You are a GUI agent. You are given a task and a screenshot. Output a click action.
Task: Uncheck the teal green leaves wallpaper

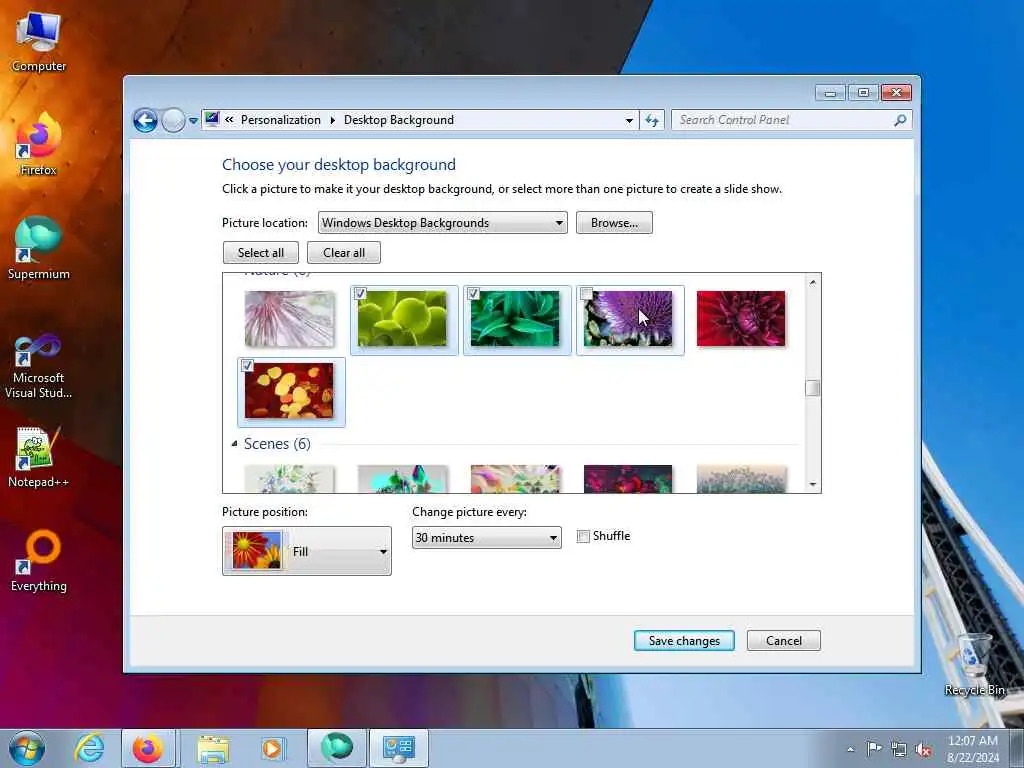(x=473, y=294)
